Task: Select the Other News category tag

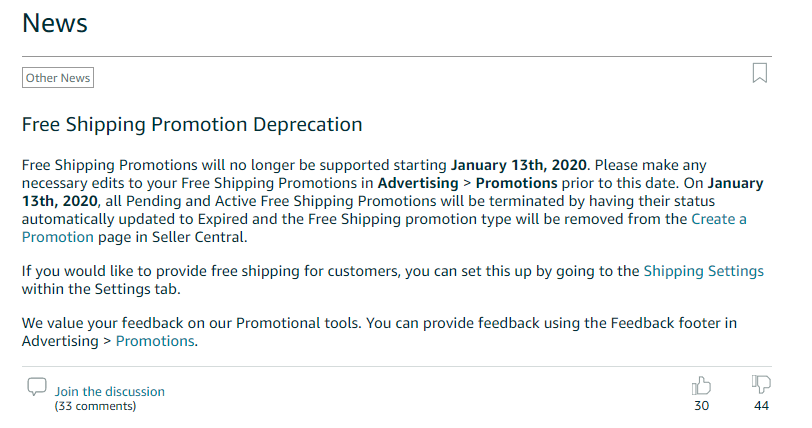Action: point(58,78)
